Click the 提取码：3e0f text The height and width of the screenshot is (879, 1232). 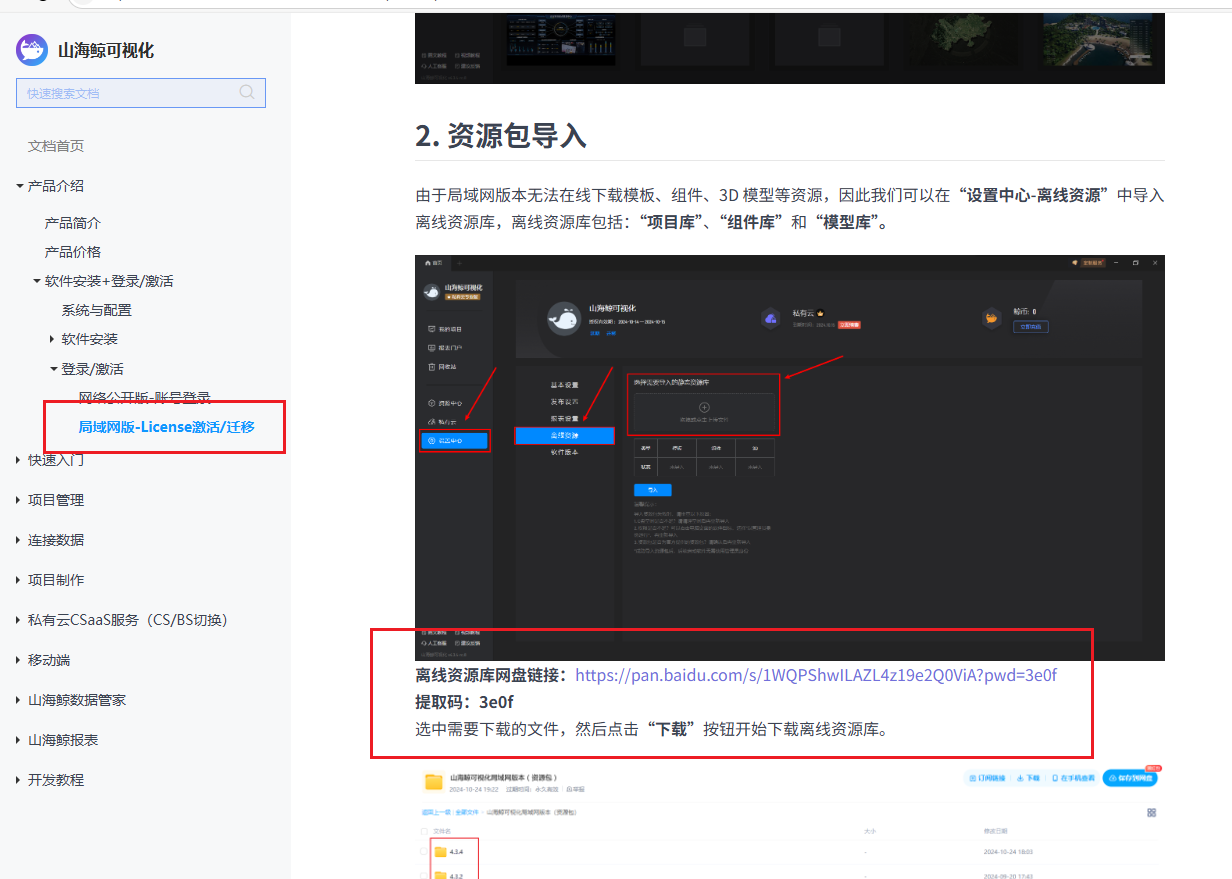(465, 702)
